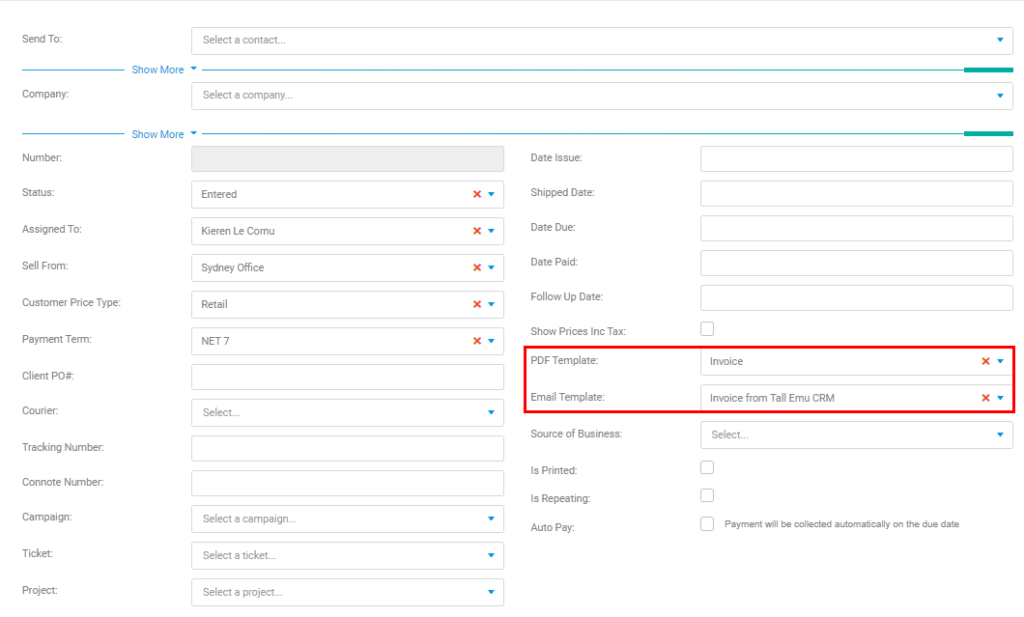This screenshot has width=1024, height=617.
Task: Click into the Client PO# field
Action: point(347,376)
